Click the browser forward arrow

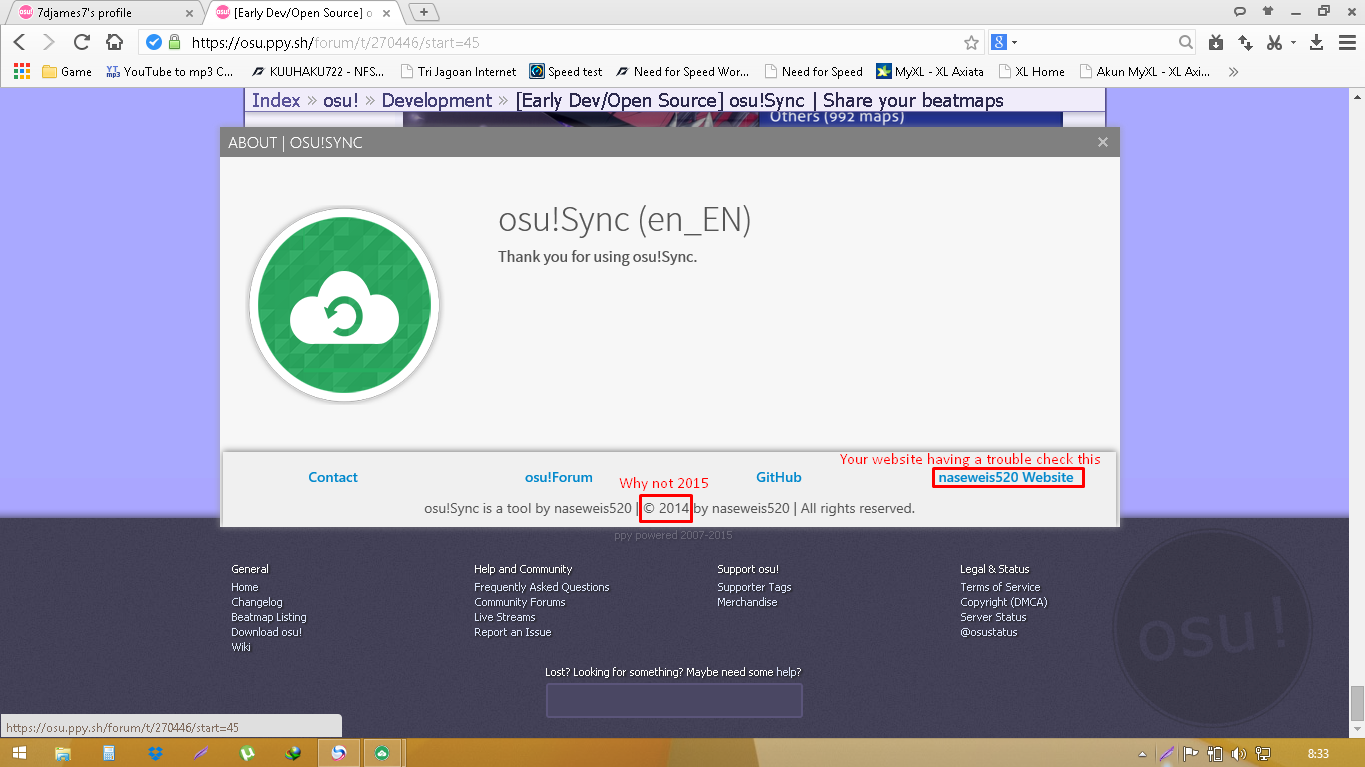click(x=49, y=42)
